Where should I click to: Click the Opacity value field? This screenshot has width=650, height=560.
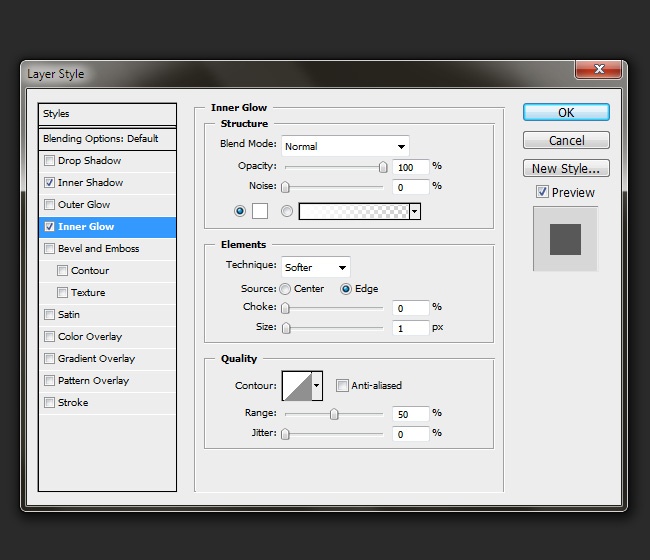click(410, 167)
